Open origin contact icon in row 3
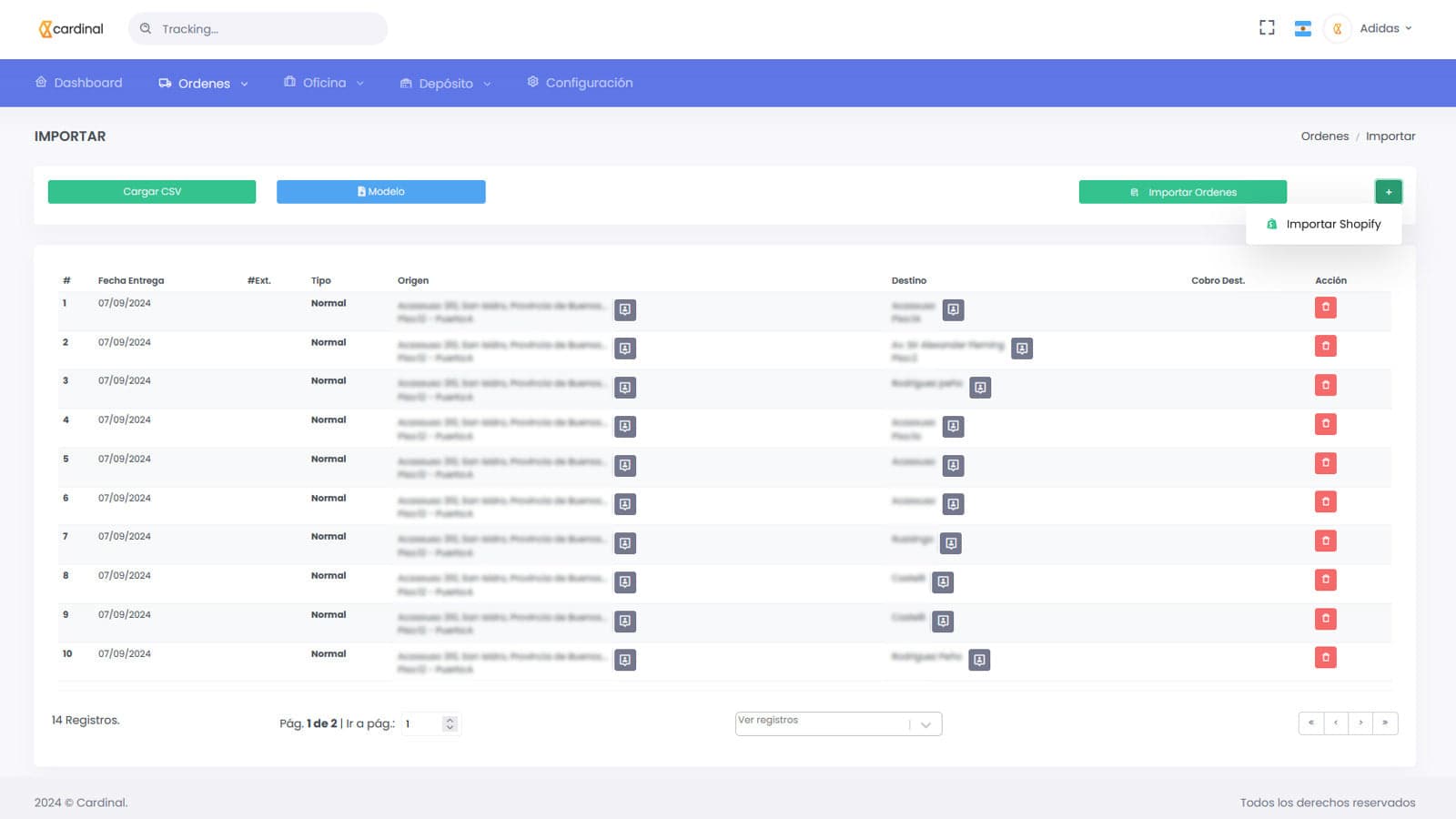 [625, 388]
